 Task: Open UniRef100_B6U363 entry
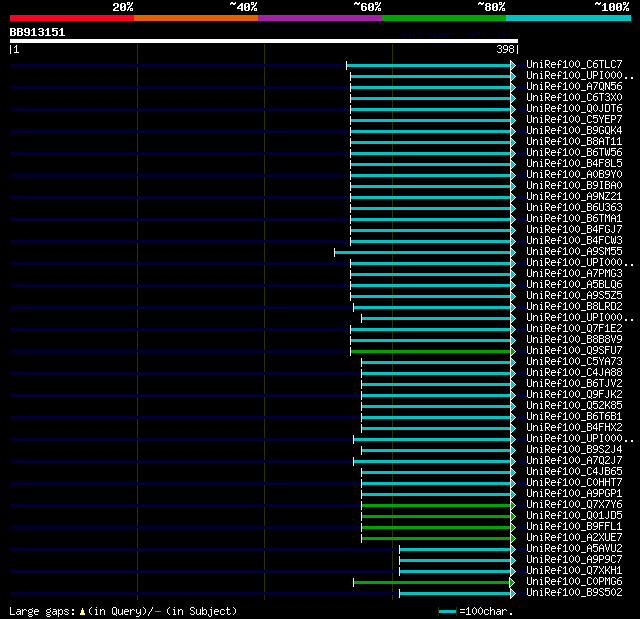click(x=574, y=208)
